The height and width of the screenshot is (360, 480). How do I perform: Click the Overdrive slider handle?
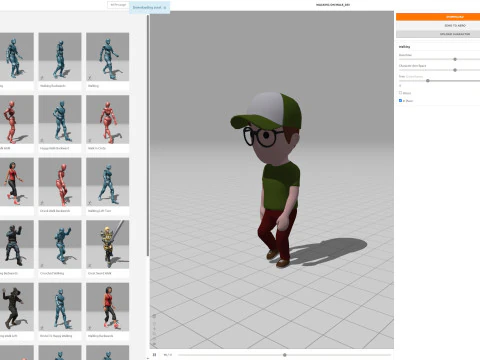455,59
